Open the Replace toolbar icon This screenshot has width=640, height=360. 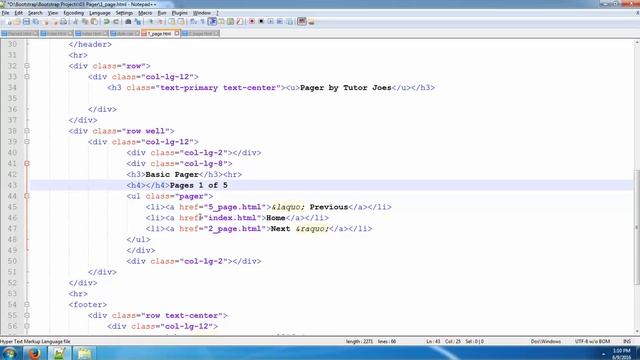point(138,22)
